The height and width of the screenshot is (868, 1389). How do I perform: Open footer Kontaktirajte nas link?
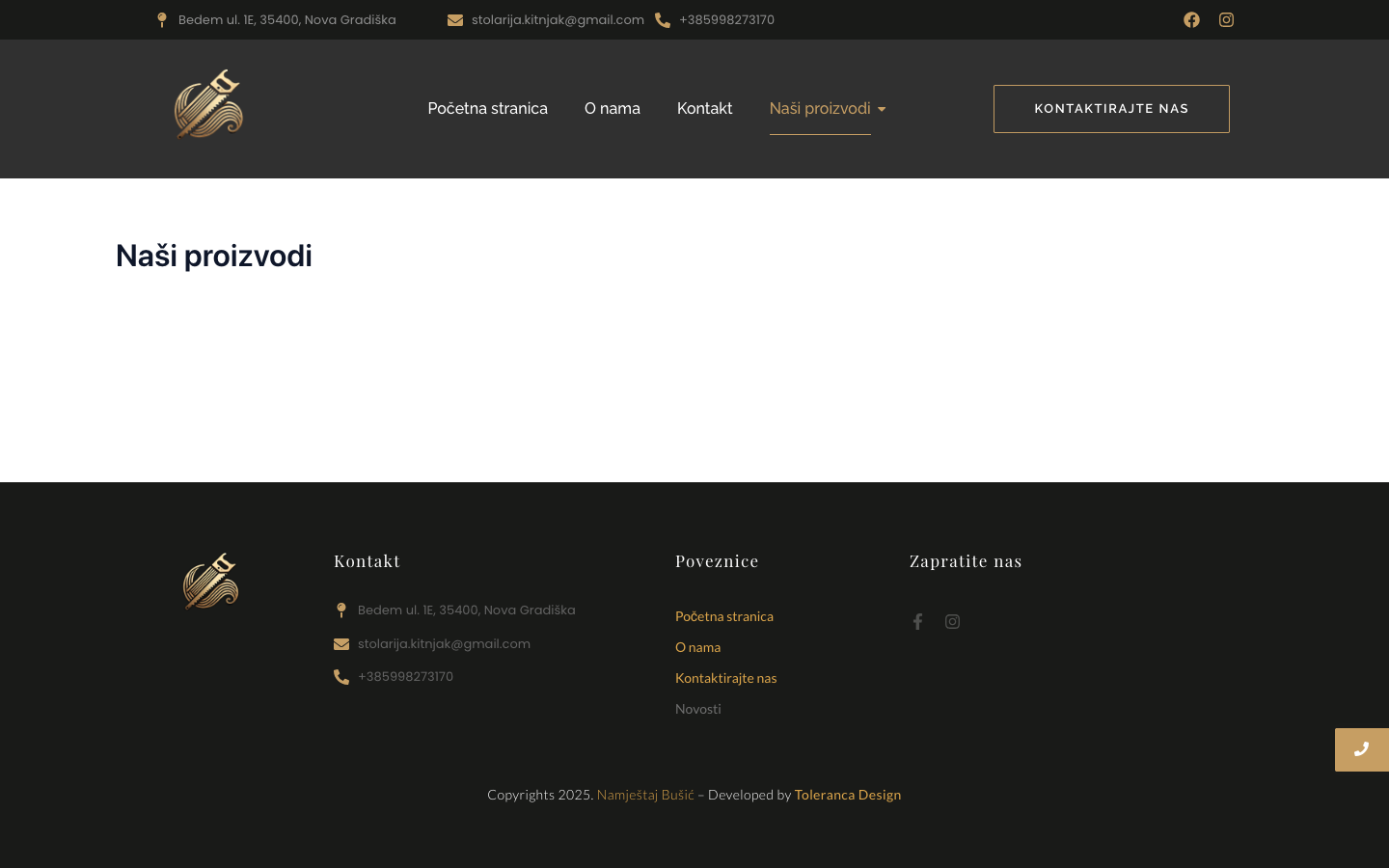point(725,678)
